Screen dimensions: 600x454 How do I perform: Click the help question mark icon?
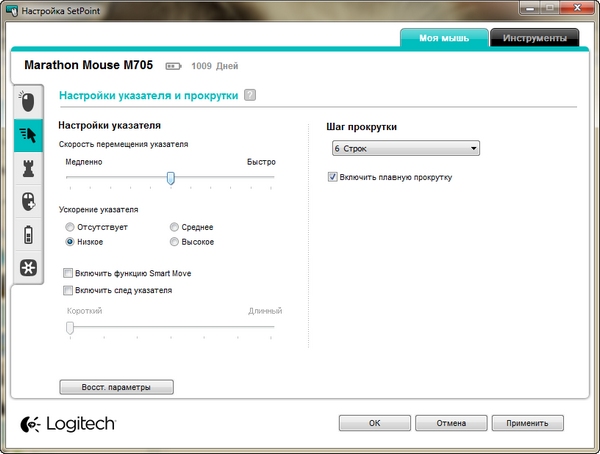[250, 96]
